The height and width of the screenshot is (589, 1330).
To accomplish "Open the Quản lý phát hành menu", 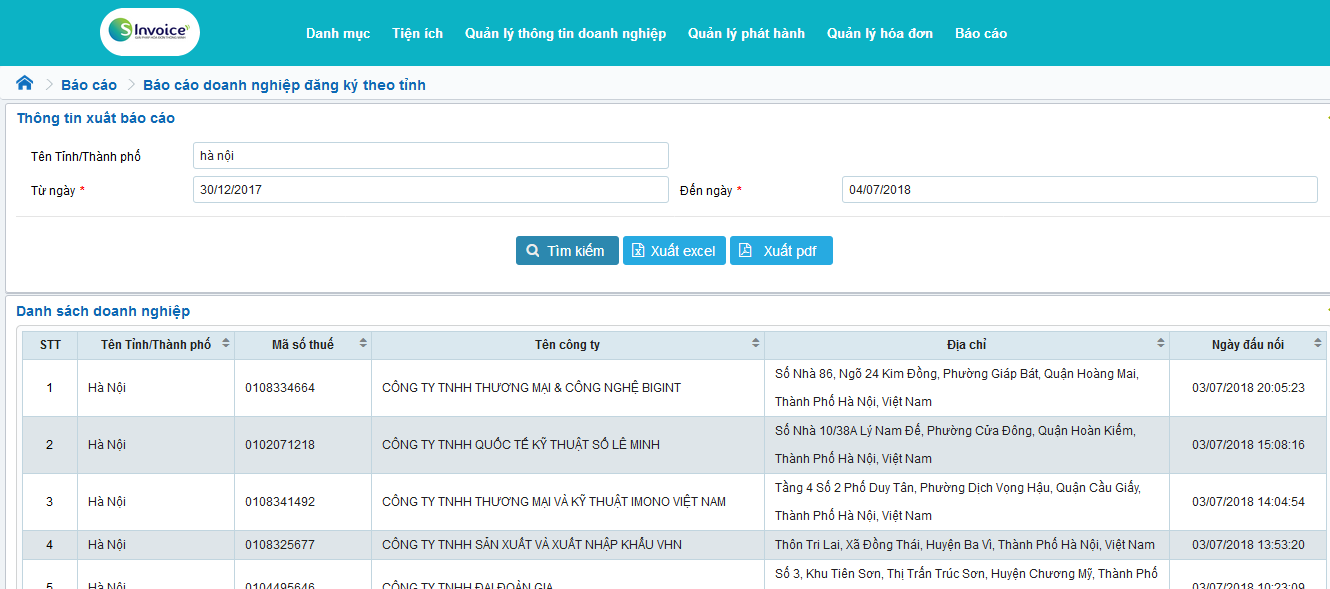I will click(x=746, y=34).
